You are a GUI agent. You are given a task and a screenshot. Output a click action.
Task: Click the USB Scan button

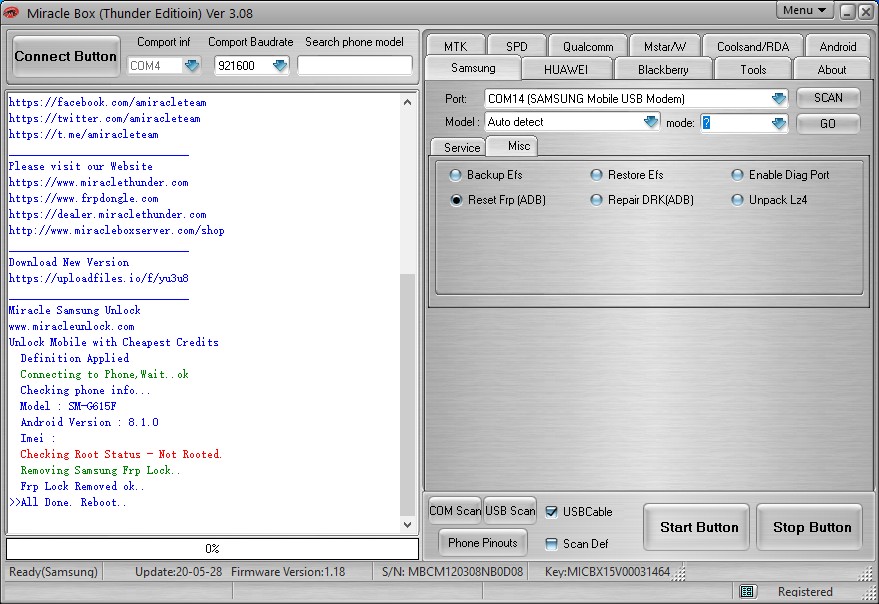coord(510,511)
